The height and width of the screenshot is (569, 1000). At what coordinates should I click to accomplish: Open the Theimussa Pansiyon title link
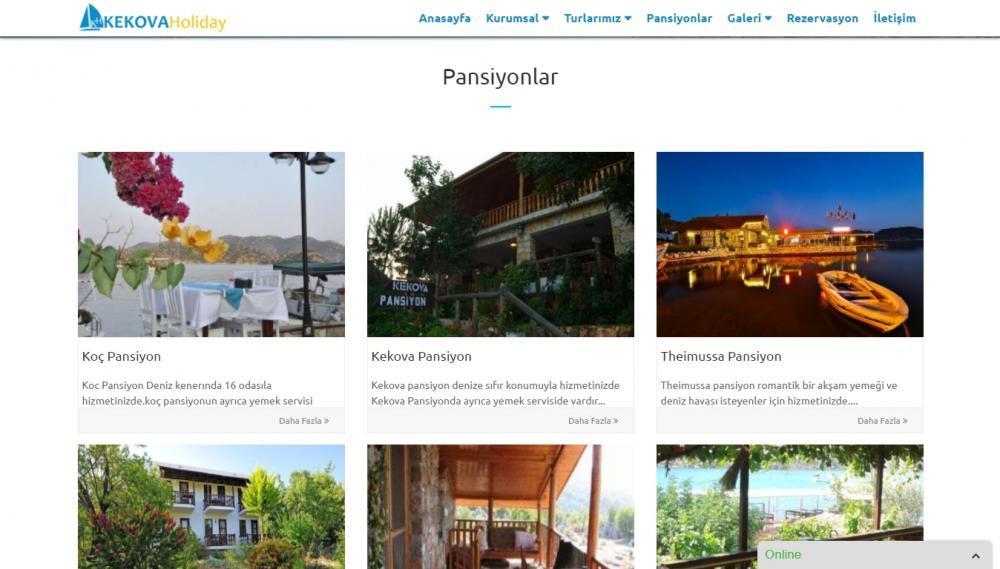(x=721, y=357)
